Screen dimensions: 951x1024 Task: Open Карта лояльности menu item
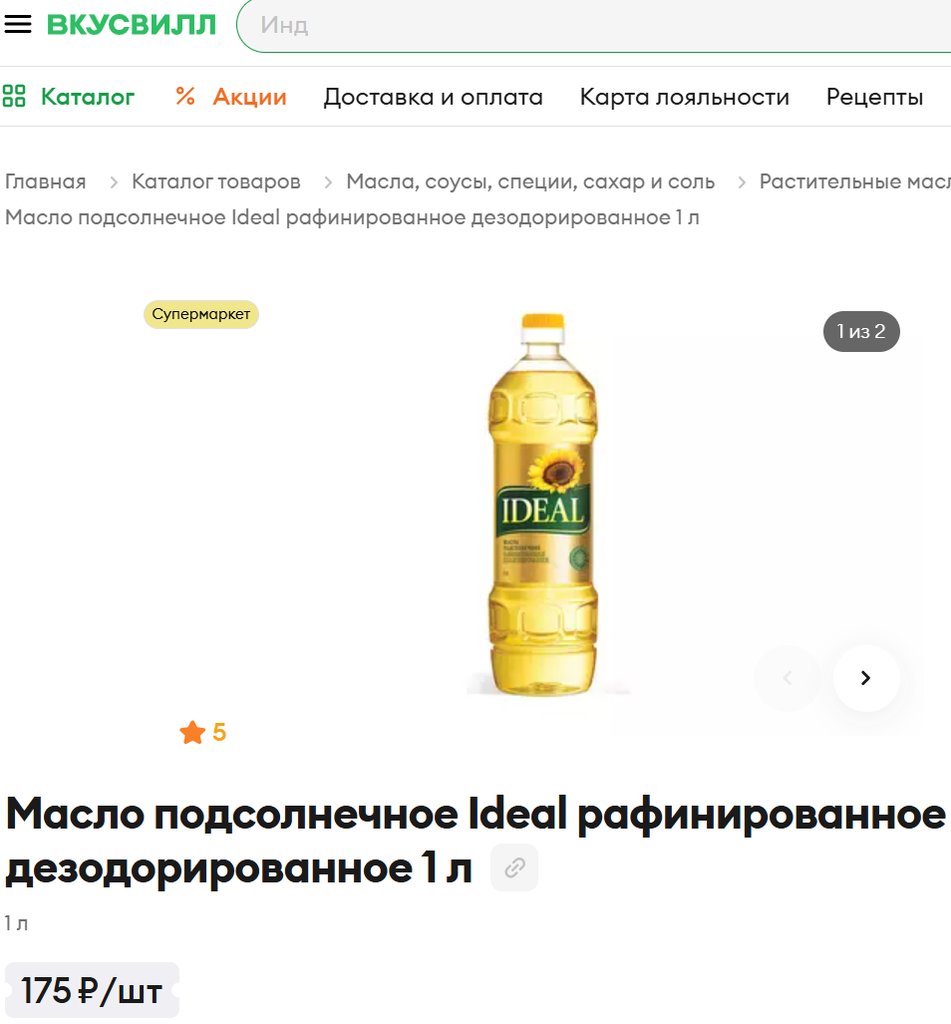click(x=684, y=97)
